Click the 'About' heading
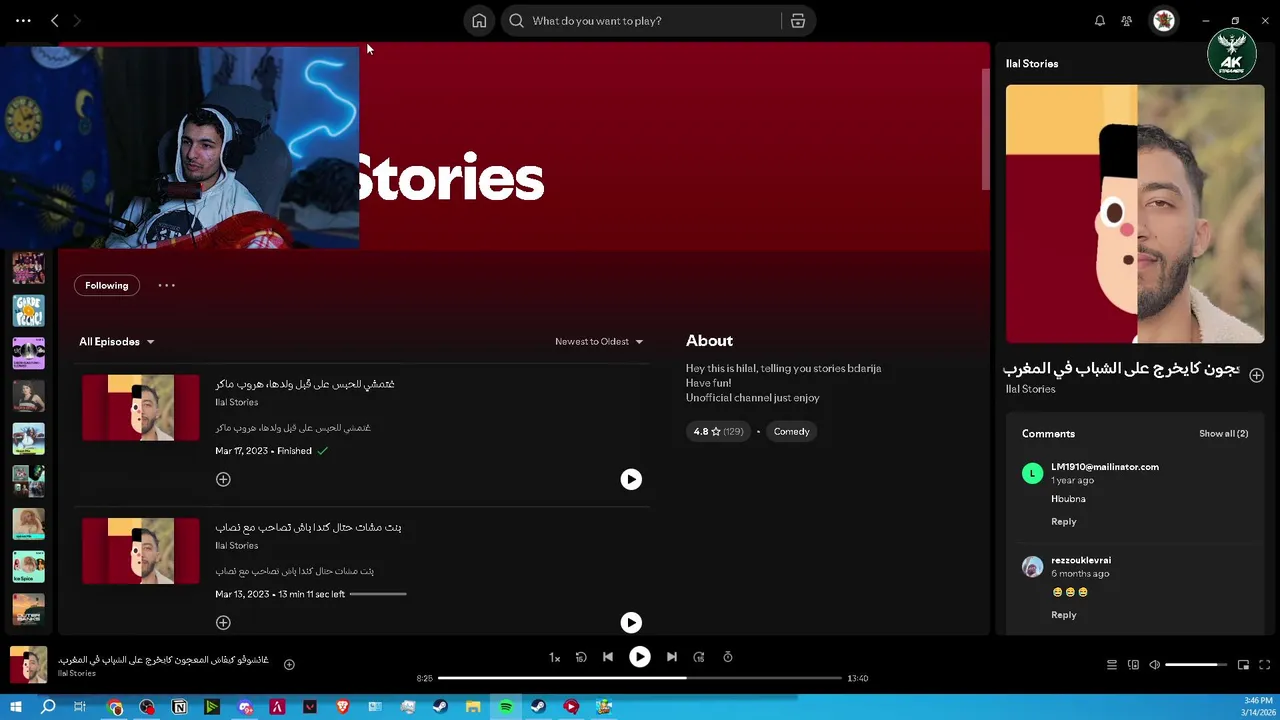The image size is (1280, 720). coord(709,341)
